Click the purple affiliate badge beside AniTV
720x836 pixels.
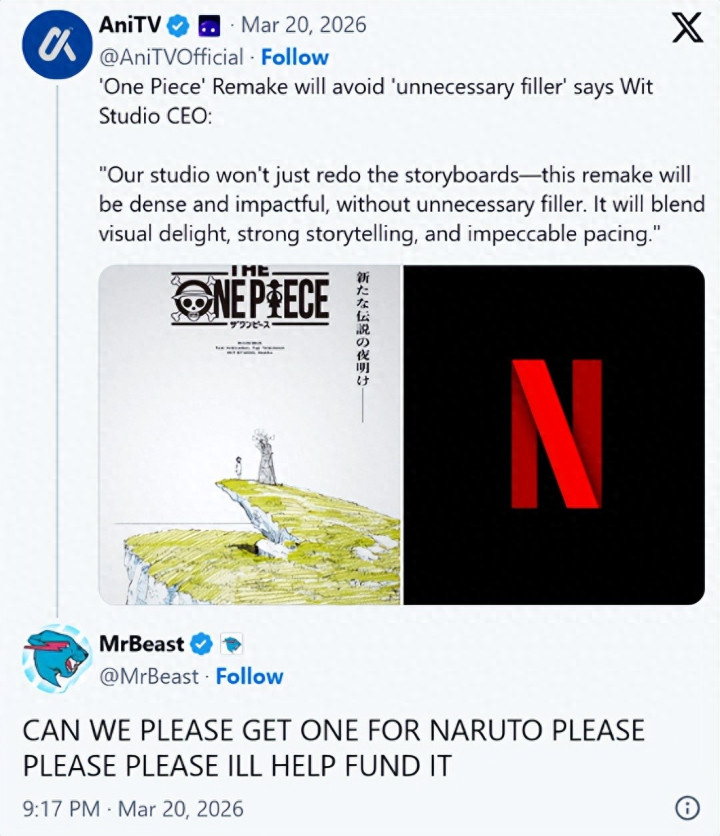click(x=209, y=26)
